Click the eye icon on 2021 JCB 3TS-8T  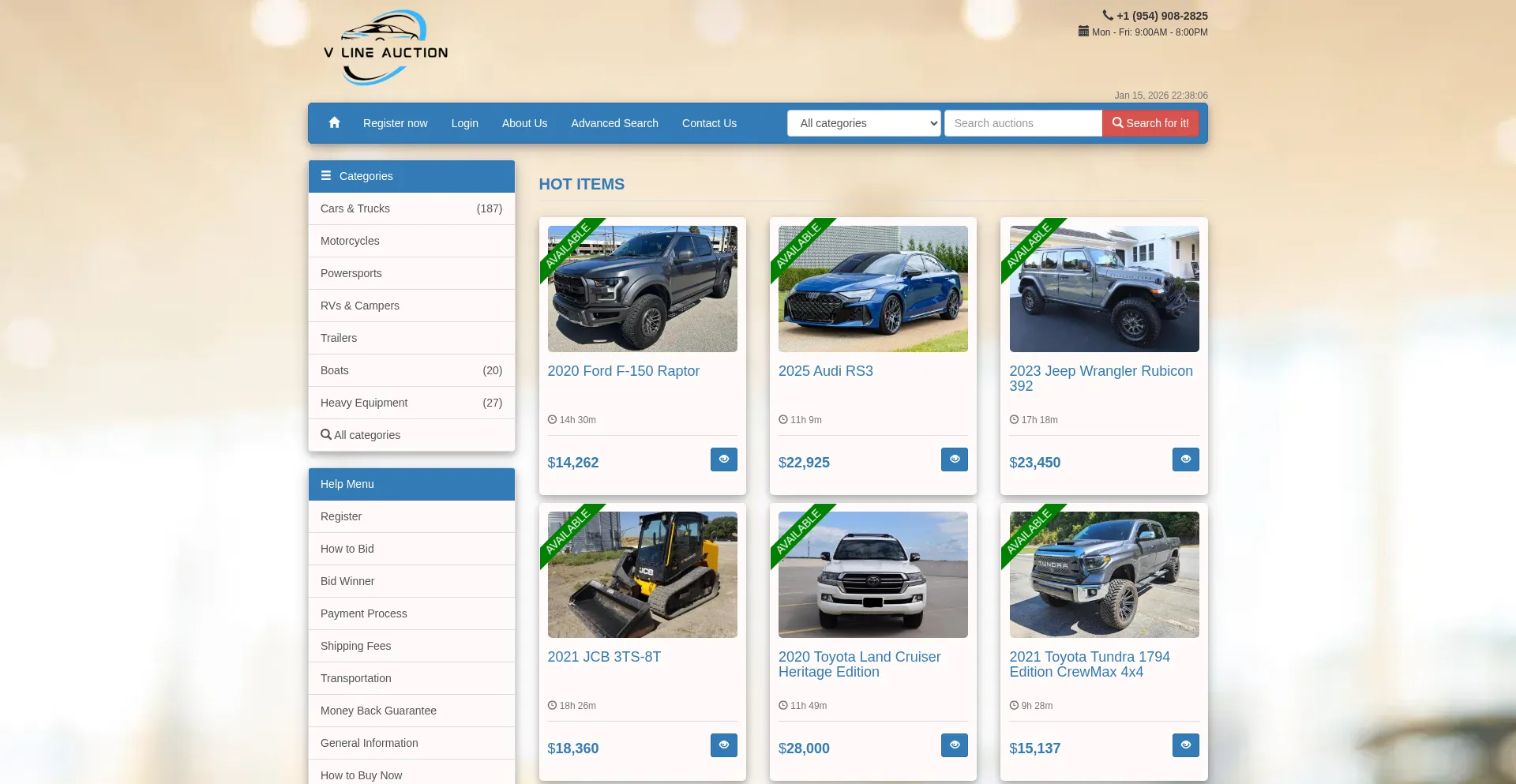pyautogui.click(x=723, y=745)
